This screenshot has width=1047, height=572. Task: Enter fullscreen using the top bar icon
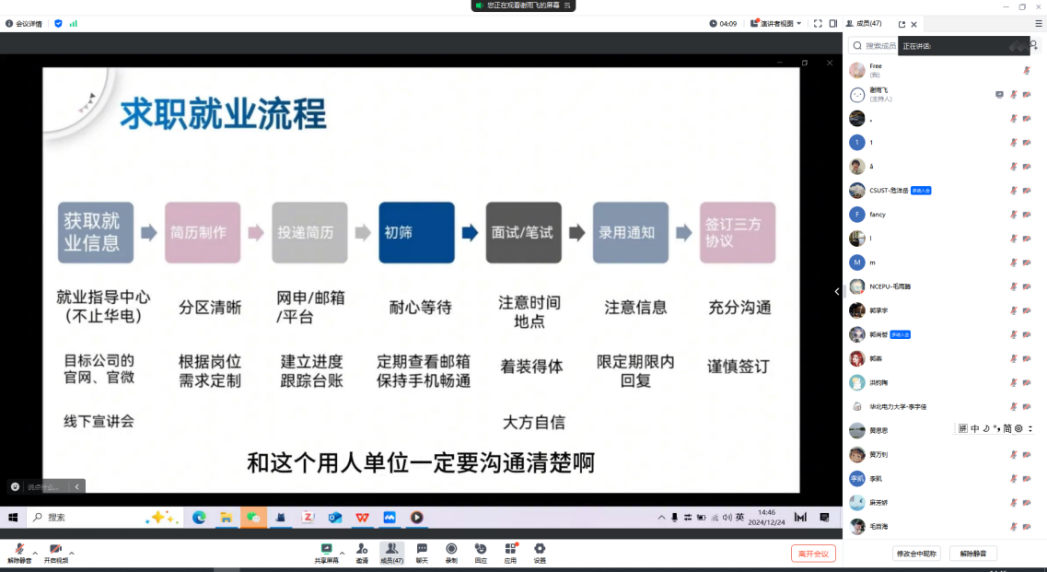pos(817,23)
